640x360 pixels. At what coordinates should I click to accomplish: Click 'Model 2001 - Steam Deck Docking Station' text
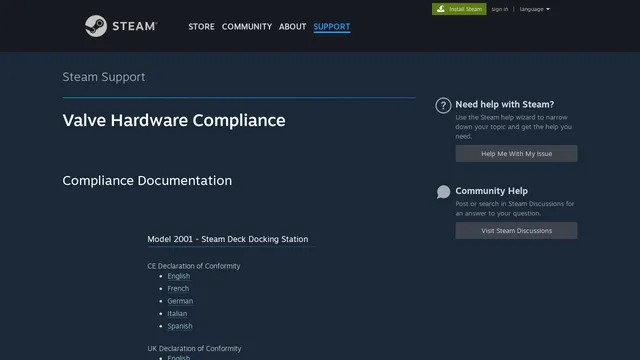click(228, 239)
